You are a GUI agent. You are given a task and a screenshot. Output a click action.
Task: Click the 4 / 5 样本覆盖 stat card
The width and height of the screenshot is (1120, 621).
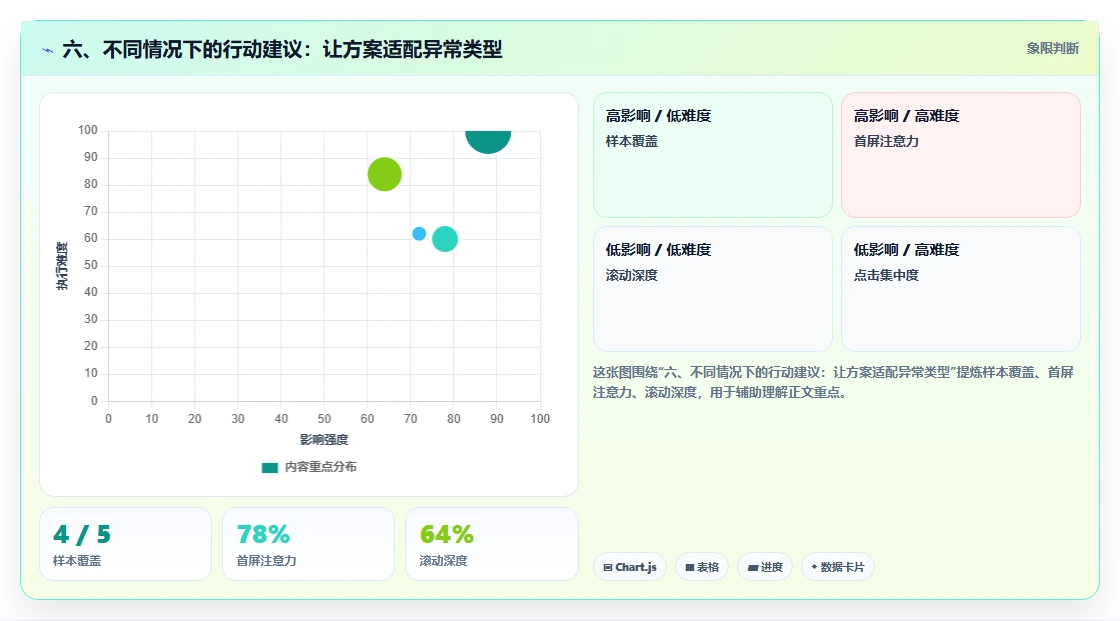[x=126, y=545]
